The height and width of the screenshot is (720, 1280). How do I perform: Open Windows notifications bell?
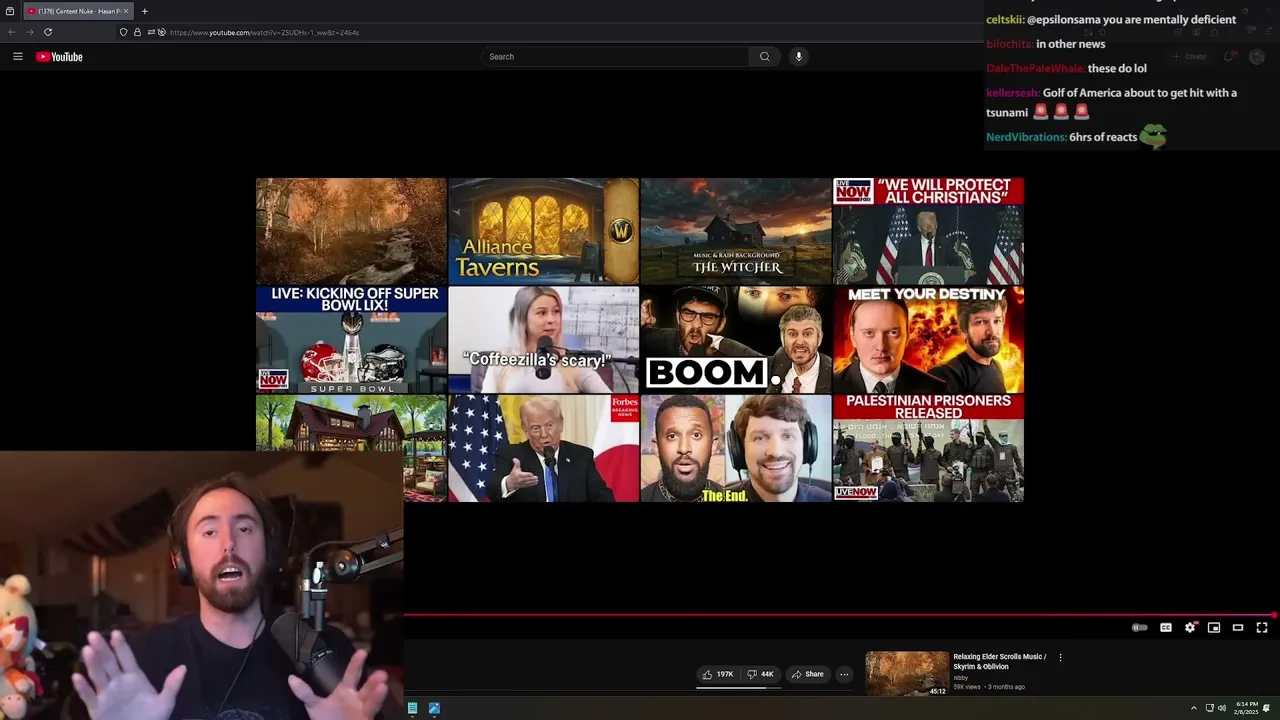[x=1267, y=708]
